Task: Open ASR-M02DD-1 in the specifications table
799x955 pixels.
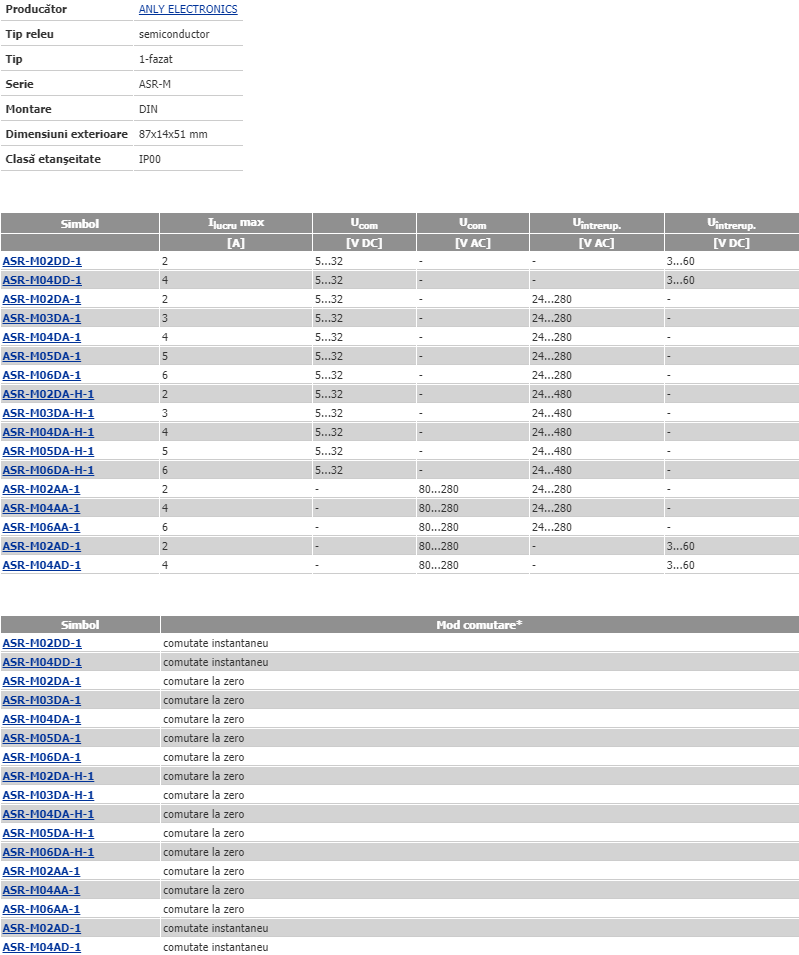Action: tap(42, 261)
